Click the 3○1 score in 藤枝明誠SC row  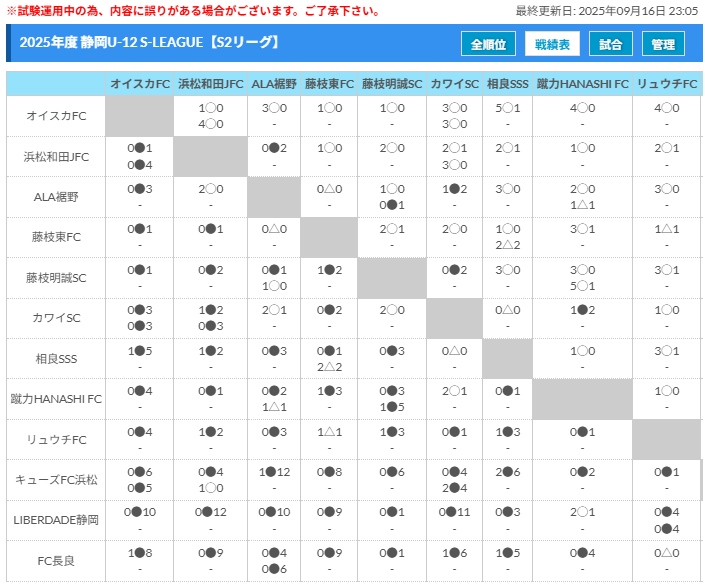667,270
